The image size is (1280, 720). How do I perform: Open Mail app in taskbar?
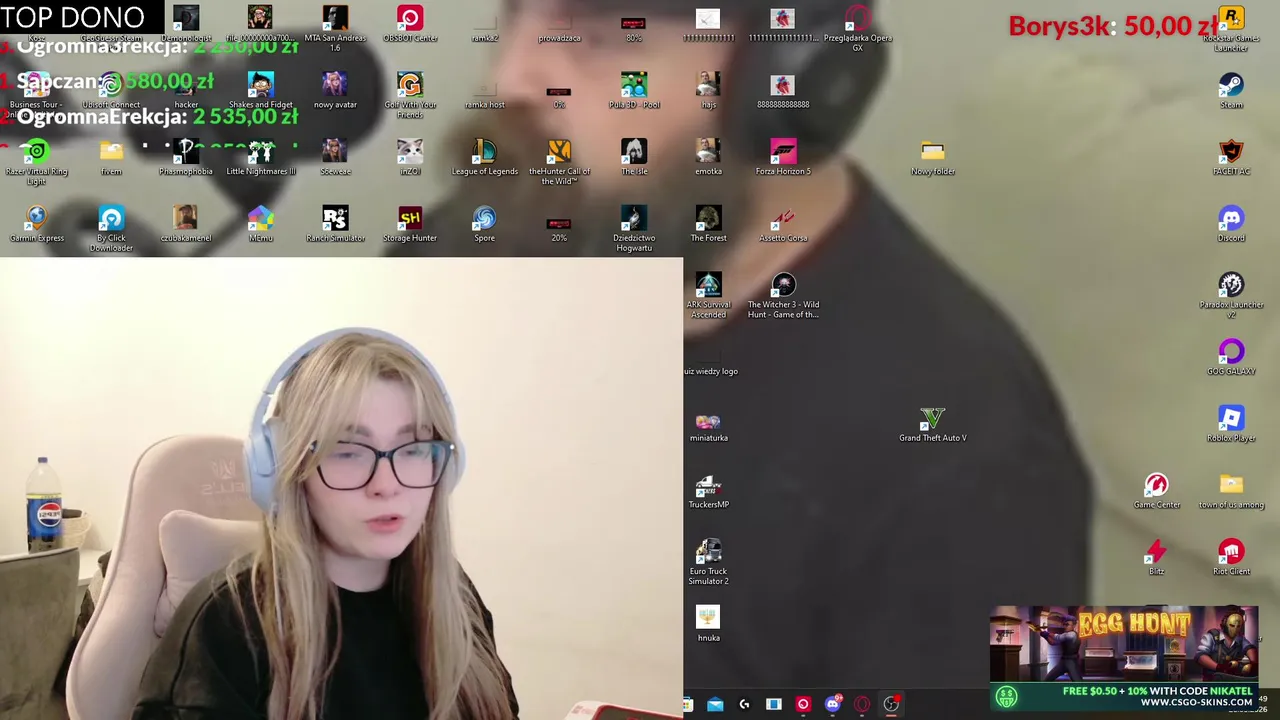[715, 705]
